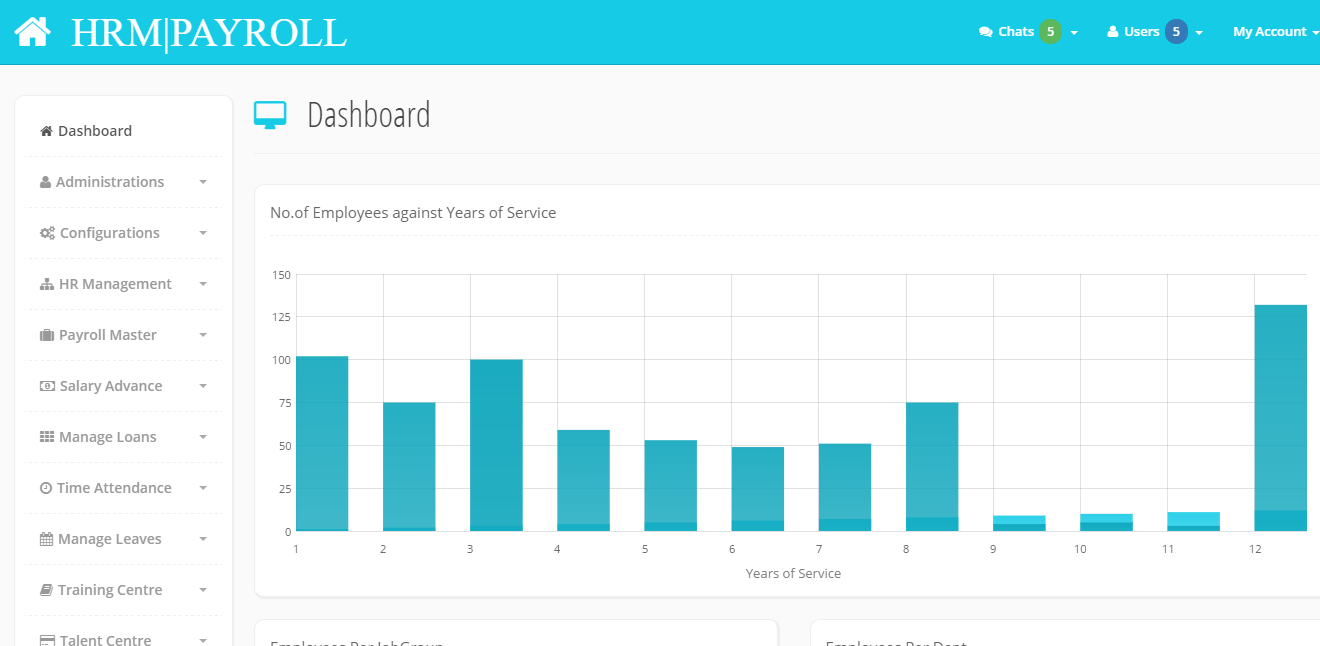Click the Training Centre book icon

(46, 590)
